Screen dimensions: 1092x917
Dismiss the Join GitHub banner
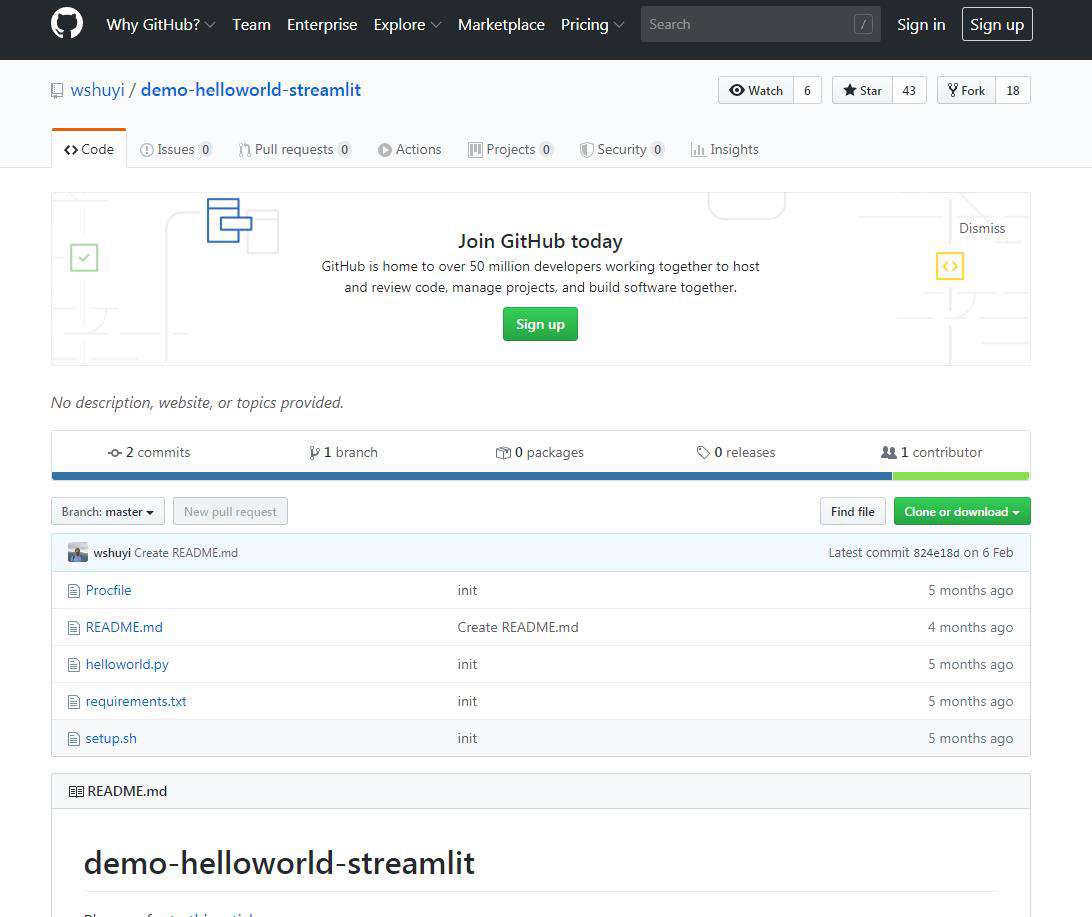982,228
